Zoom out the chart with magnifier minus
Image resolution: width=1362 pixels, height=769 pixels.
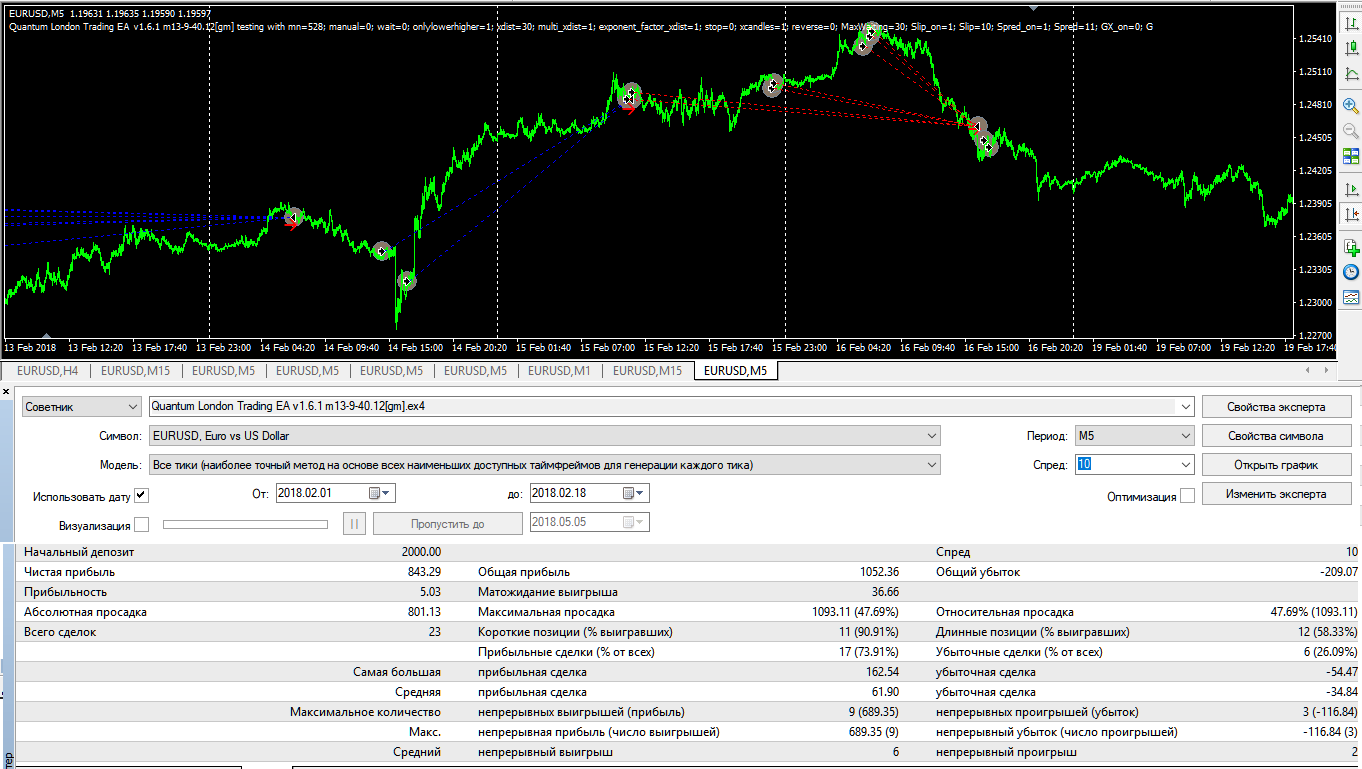1351,131
